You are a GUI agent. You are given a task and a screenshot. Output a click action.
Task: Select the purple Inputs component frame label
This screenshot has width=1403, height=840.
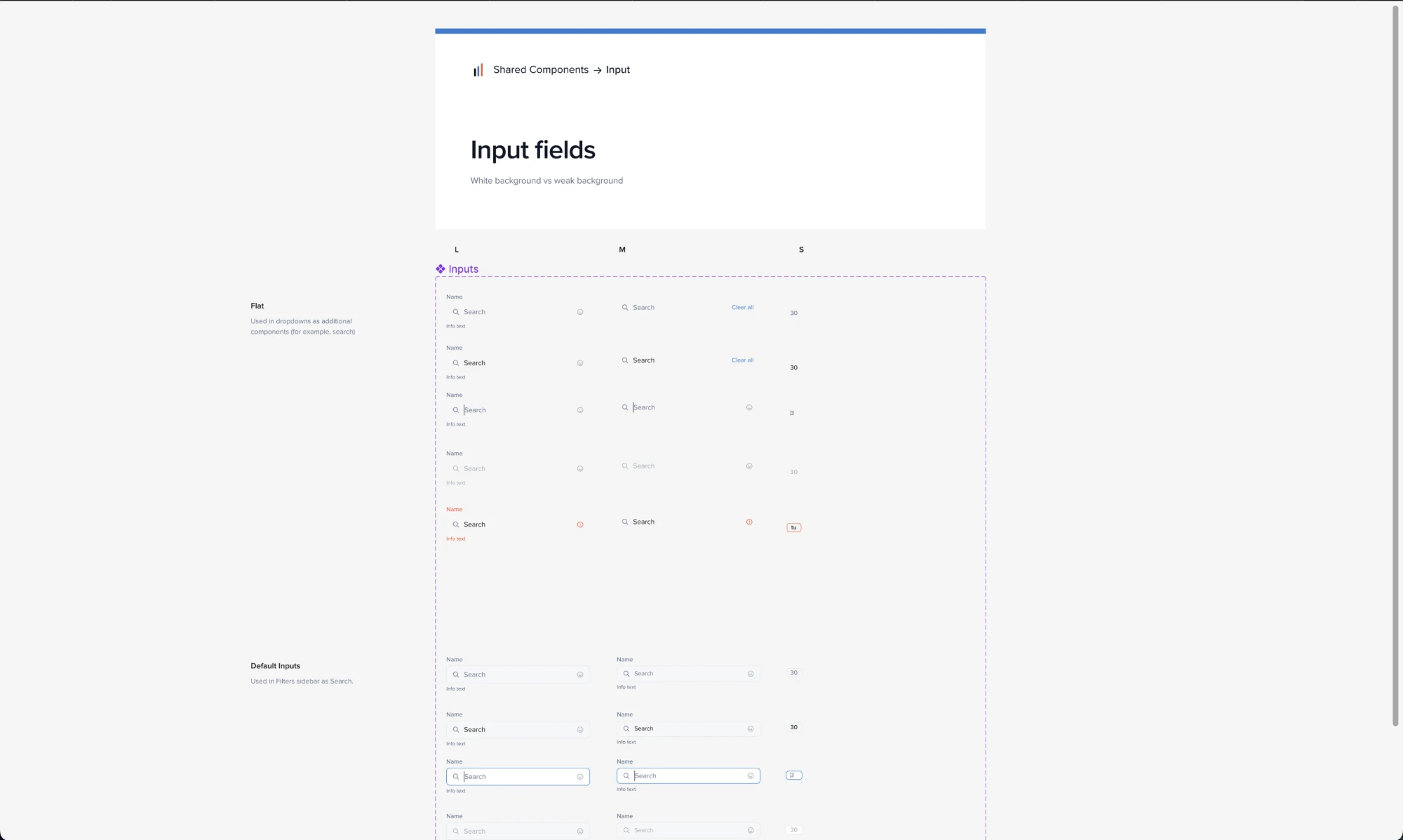(x=463, y=269)
